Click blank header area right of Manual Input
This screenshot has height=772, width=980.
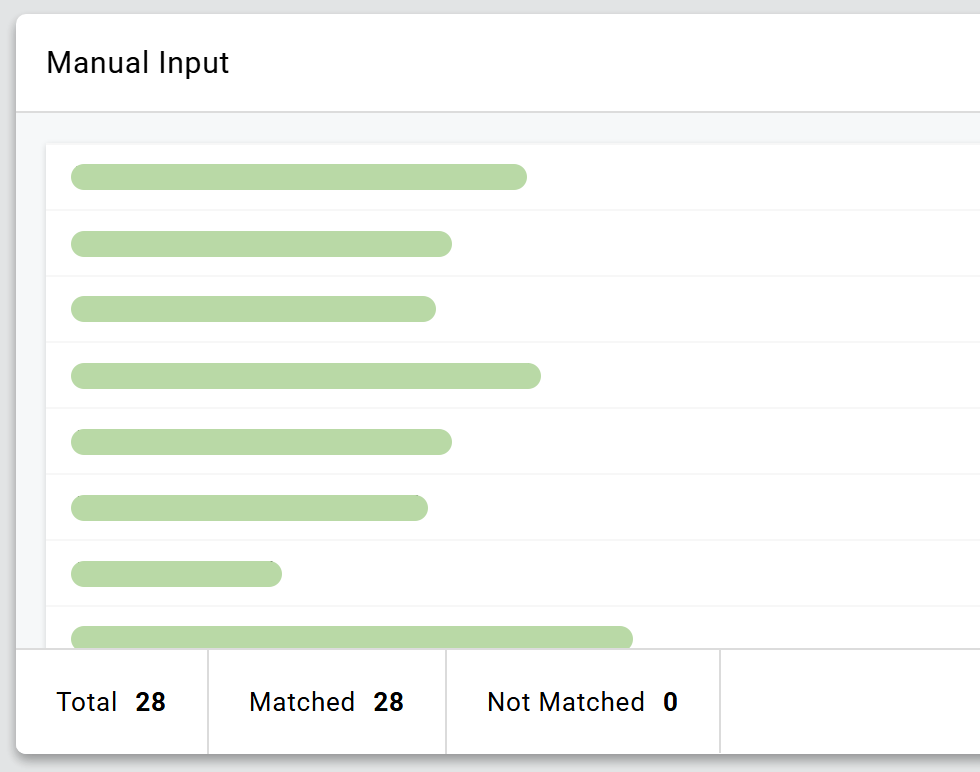point(600,63)
